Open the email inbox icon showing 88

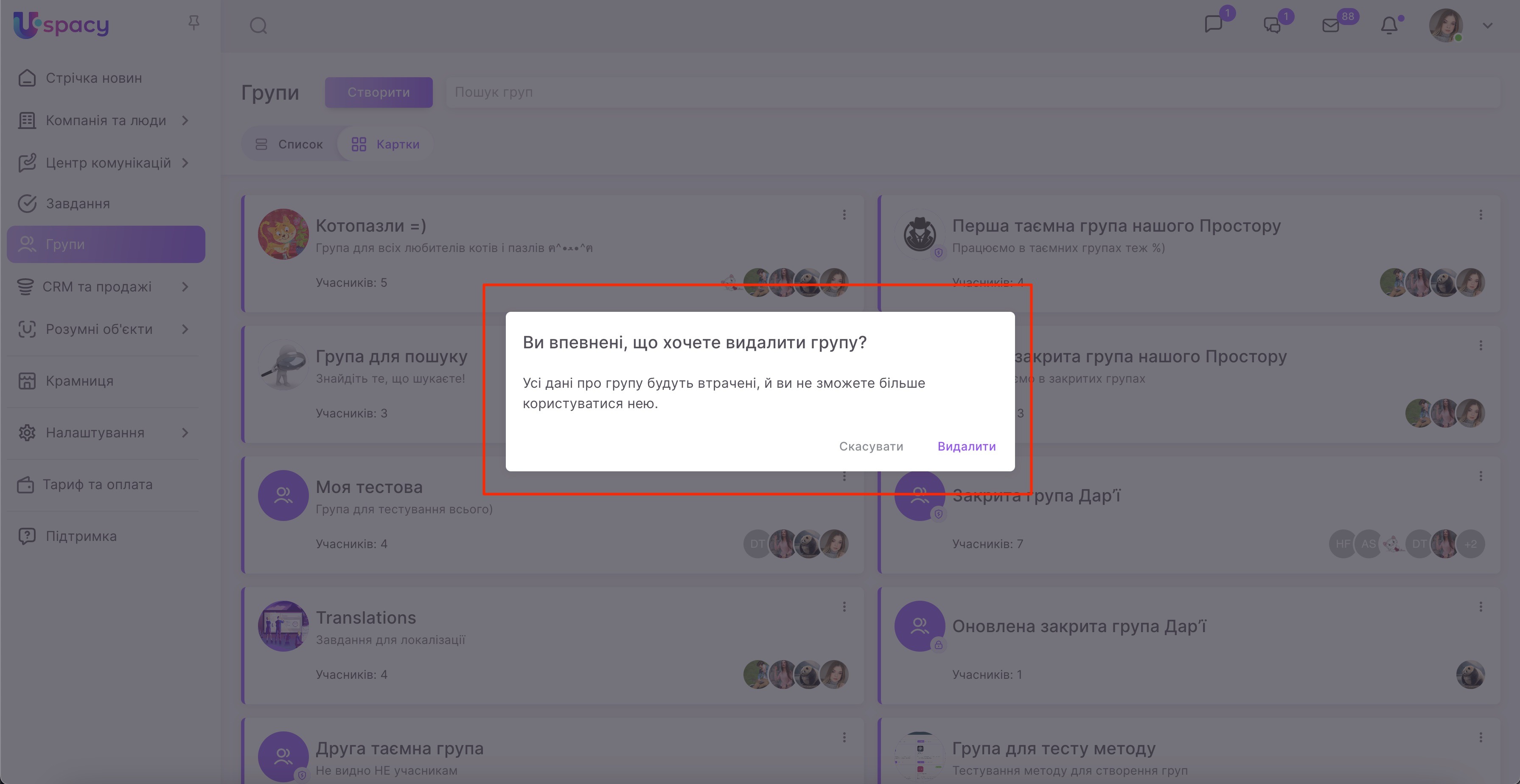point(1331,25)
